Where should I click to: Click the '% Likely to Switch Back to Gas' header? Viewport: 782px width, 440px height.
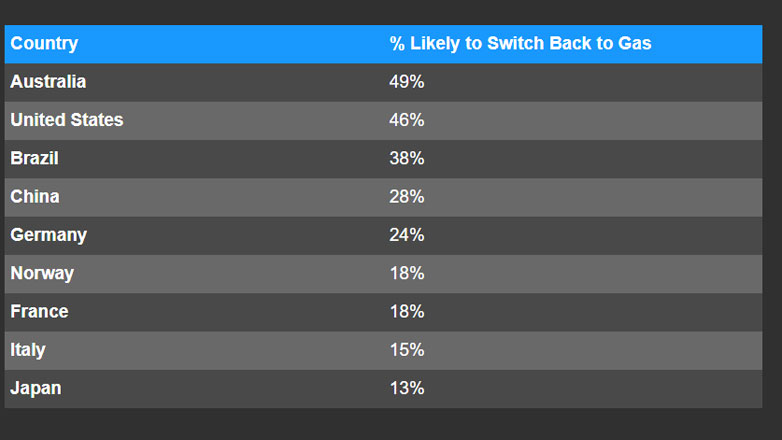(x=520, y=44)
